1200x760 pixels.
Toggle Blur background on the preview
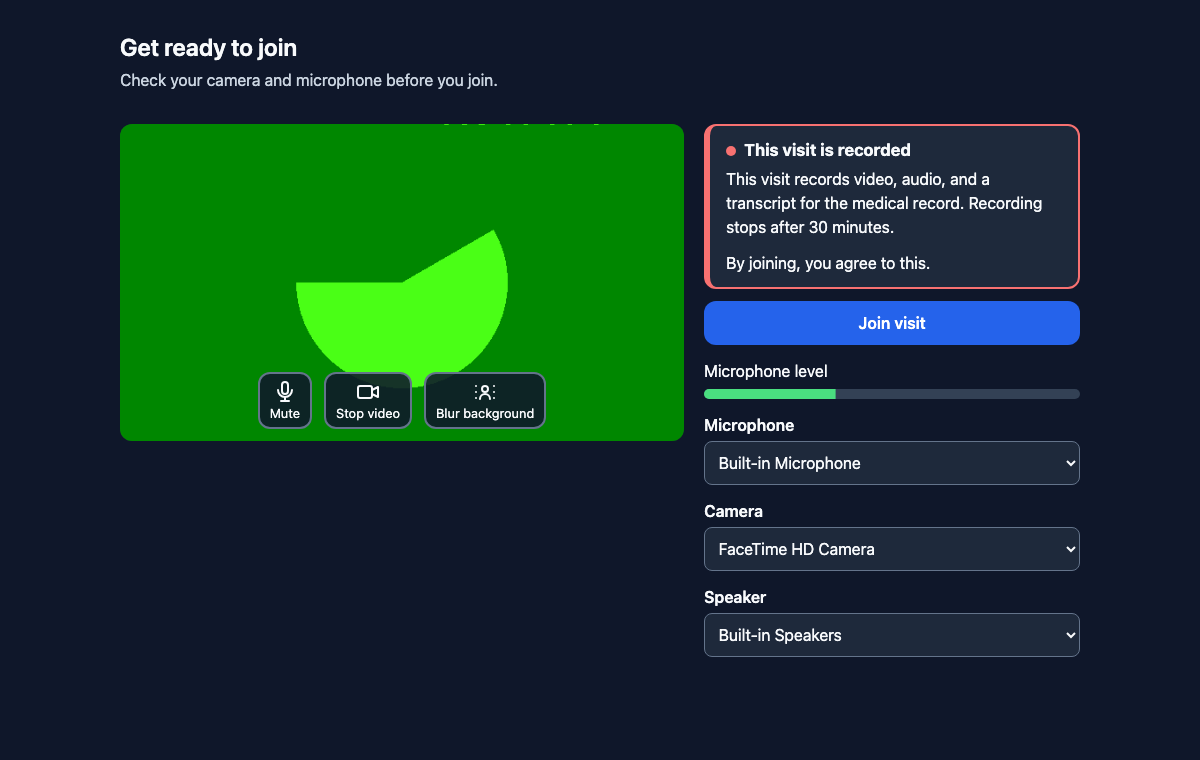click(485, 400)
